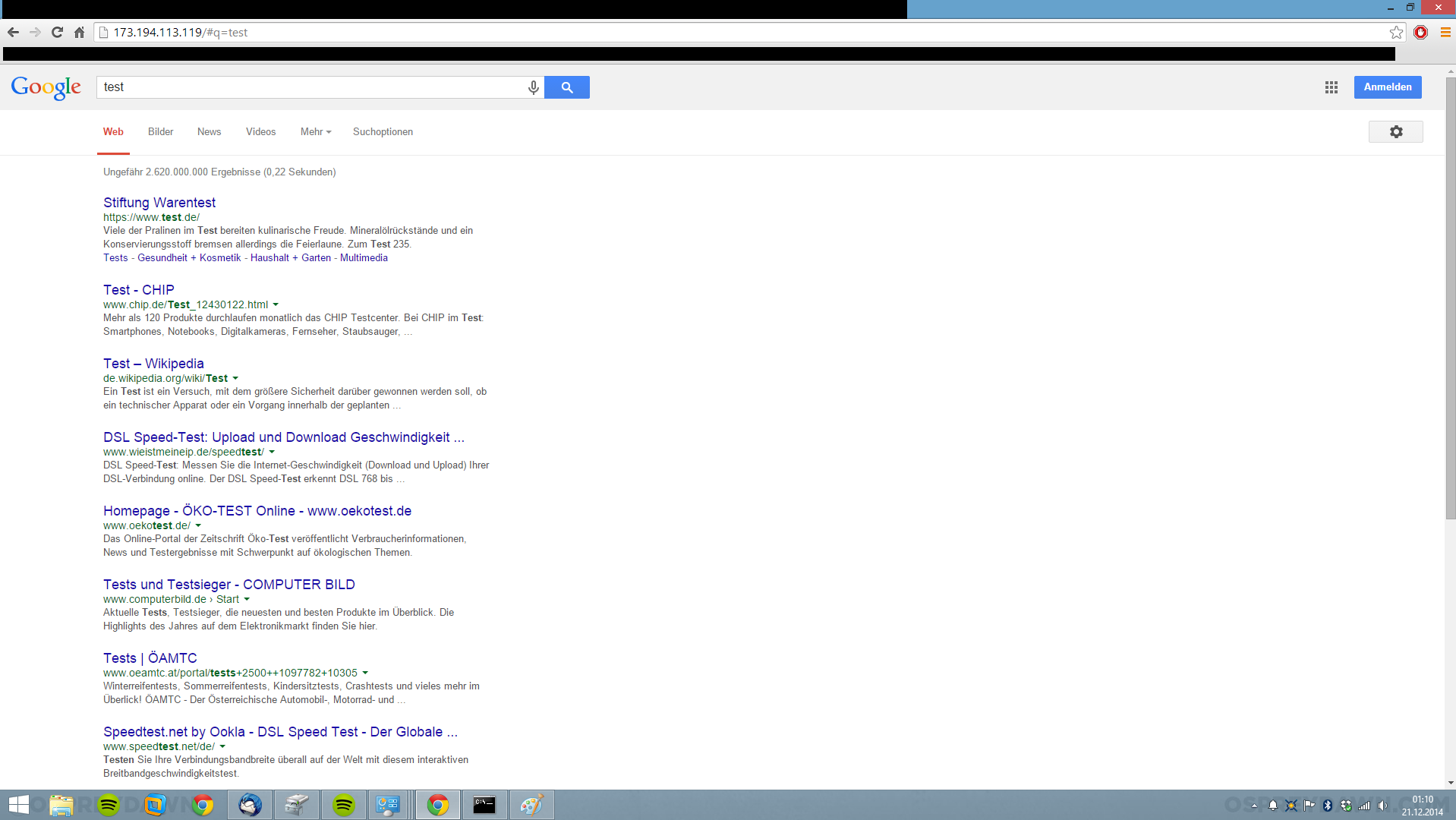1456x820 pixels.
Task: Open the home page via house icon
Action: 79,32
